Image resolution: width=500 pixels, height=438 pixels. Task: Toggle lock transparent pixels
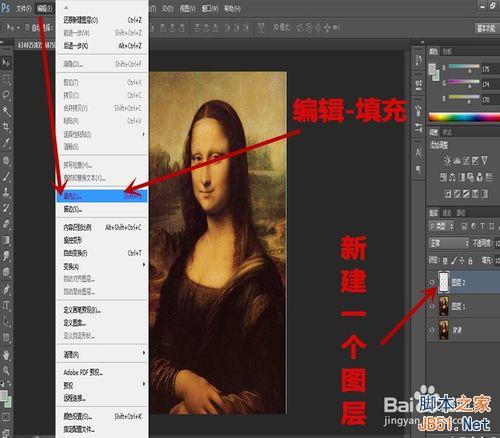(445, 260)
